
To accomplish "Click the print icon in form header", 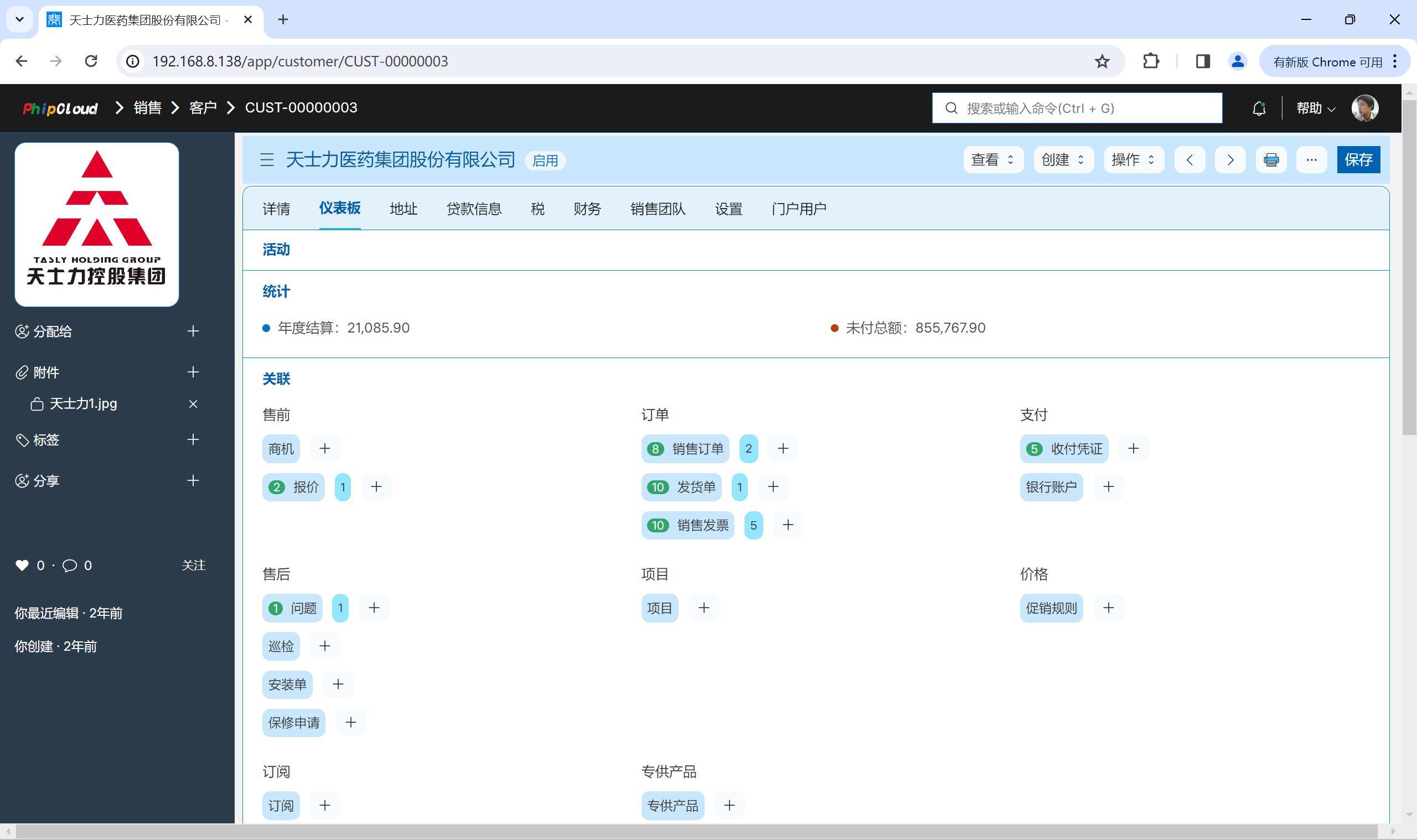I will [x=1271, y=159].
